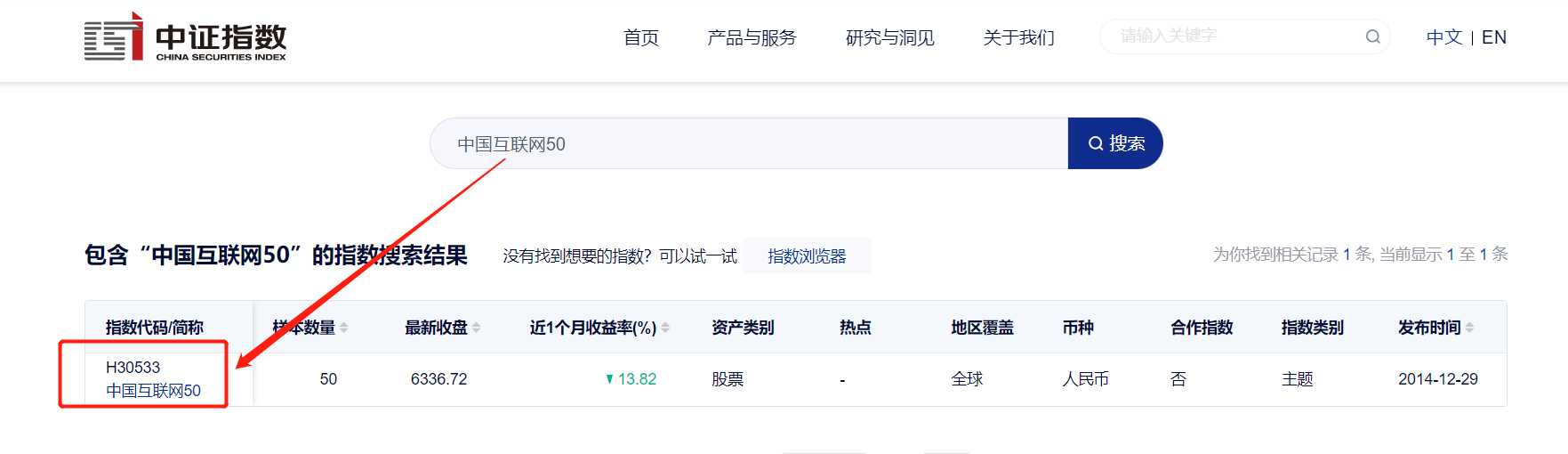Screen dimensions: 1568x454
Task: Open the 关于我们 menu
Action: point(1018,37)
